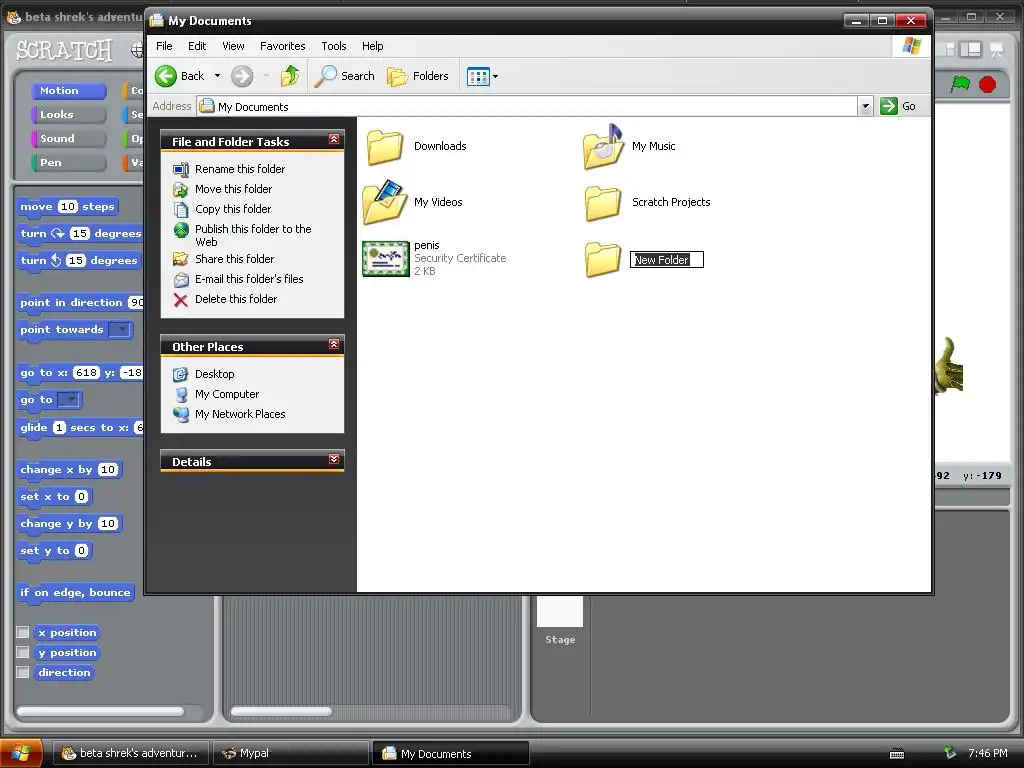Viewport: 1024px width, 768px height.
Task: Click the tray icon next to the clock
Action: 950,753
